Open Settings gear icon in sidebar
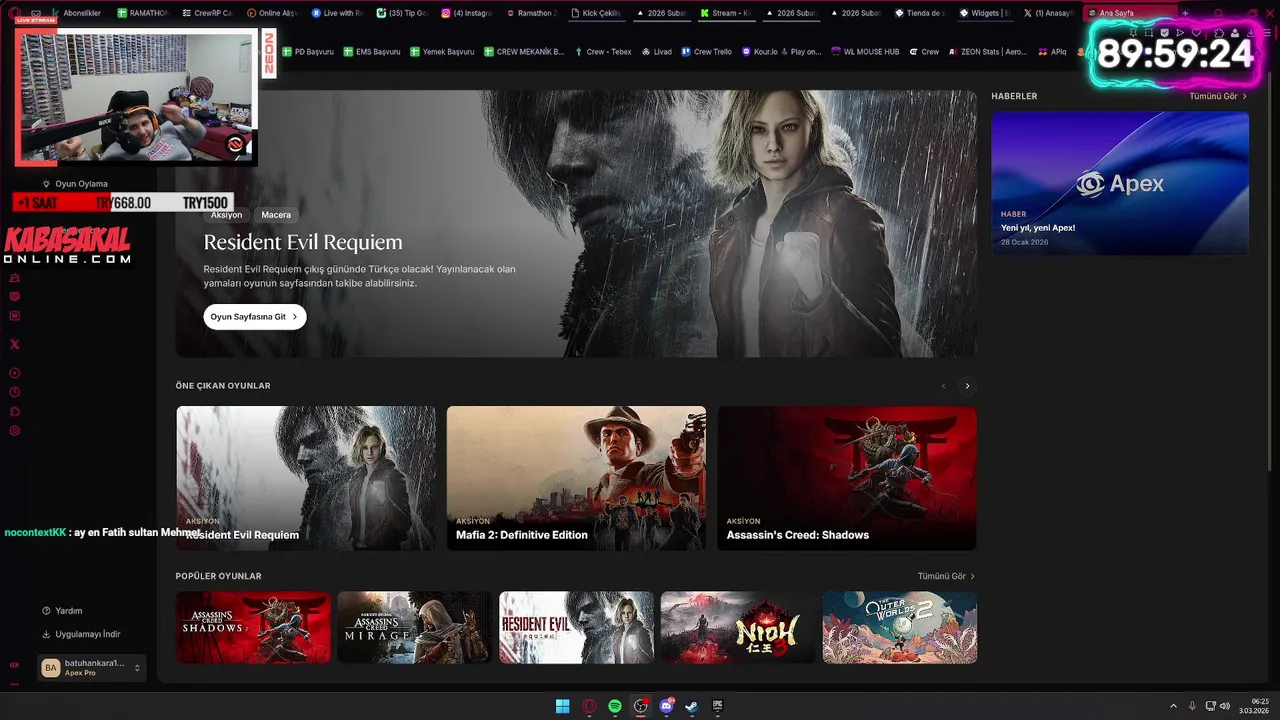 point(15,431)
